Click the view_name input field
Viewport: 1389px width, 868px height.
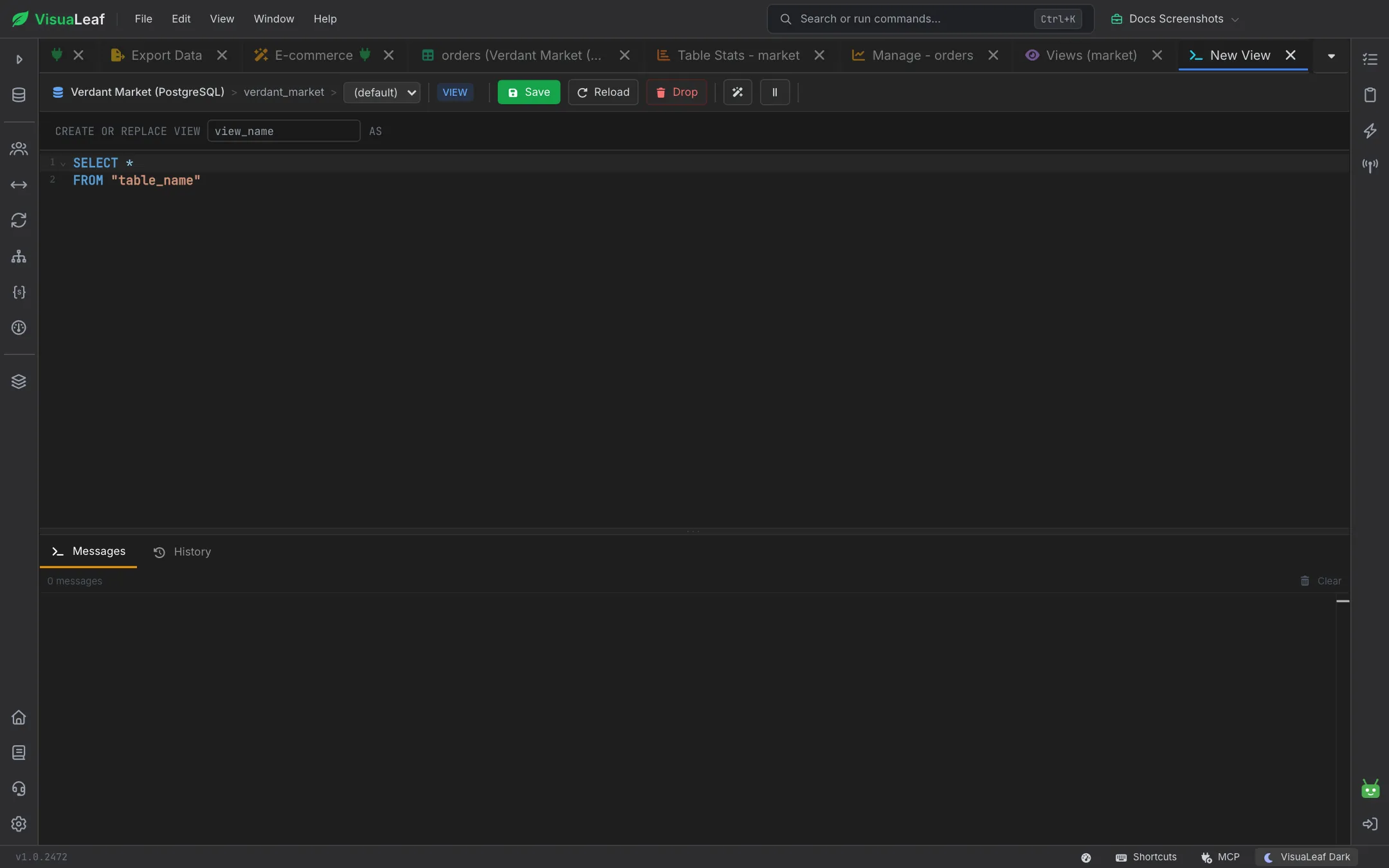coord(284,131)
